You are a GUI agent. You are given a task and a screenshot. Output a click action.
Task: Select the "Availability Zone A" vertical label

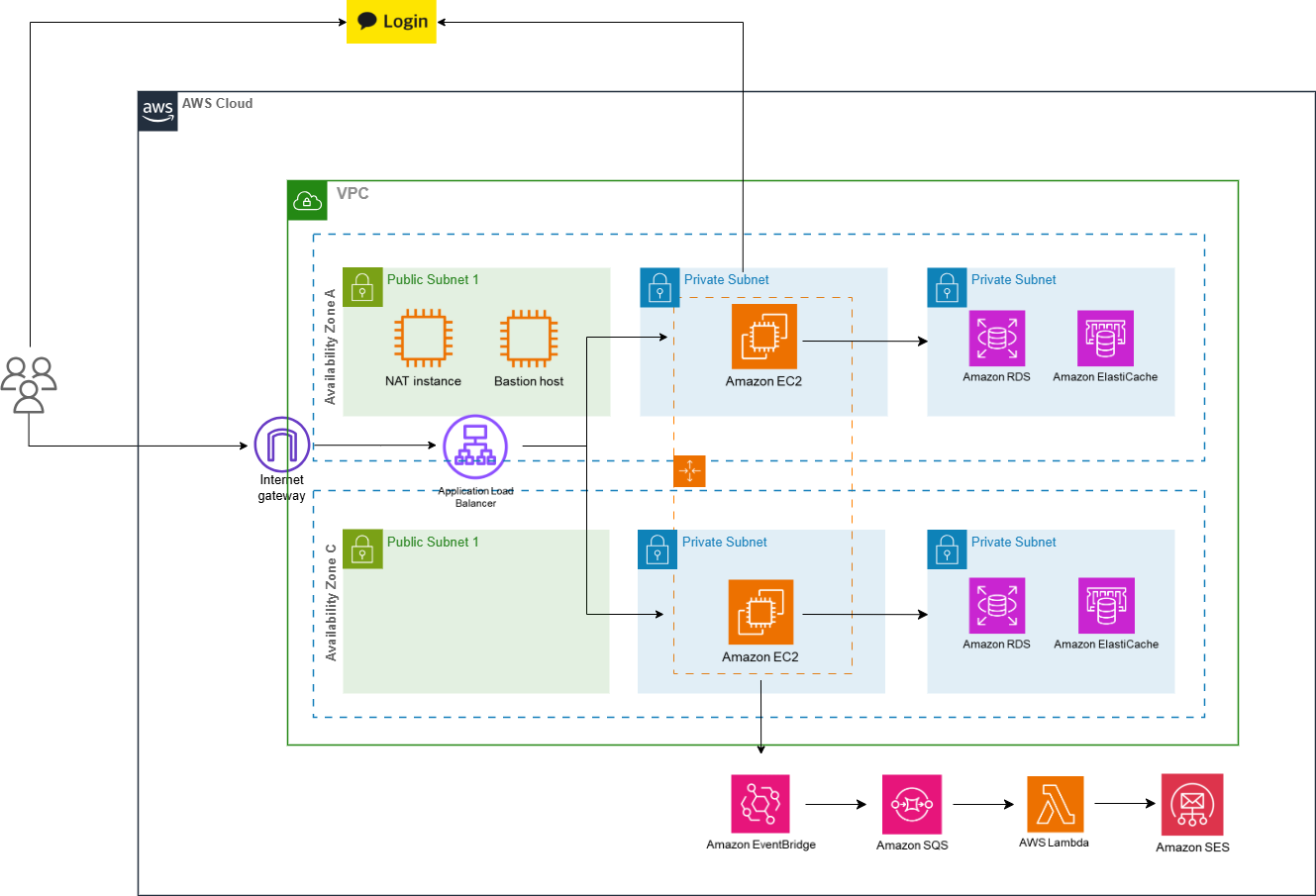[x=331, y=347]
